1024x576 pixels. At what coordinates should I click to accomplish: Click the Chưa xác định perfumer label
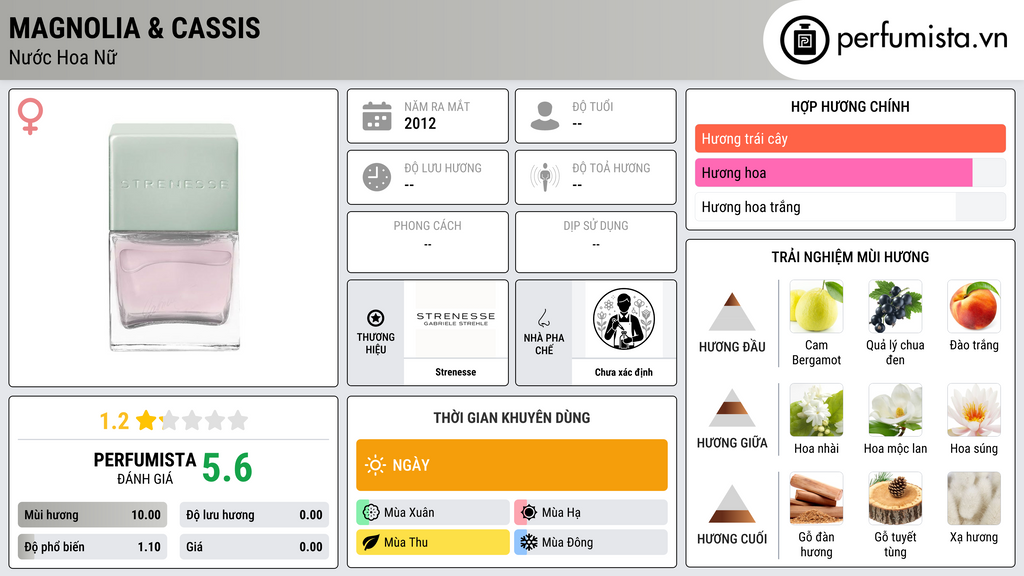624,372
